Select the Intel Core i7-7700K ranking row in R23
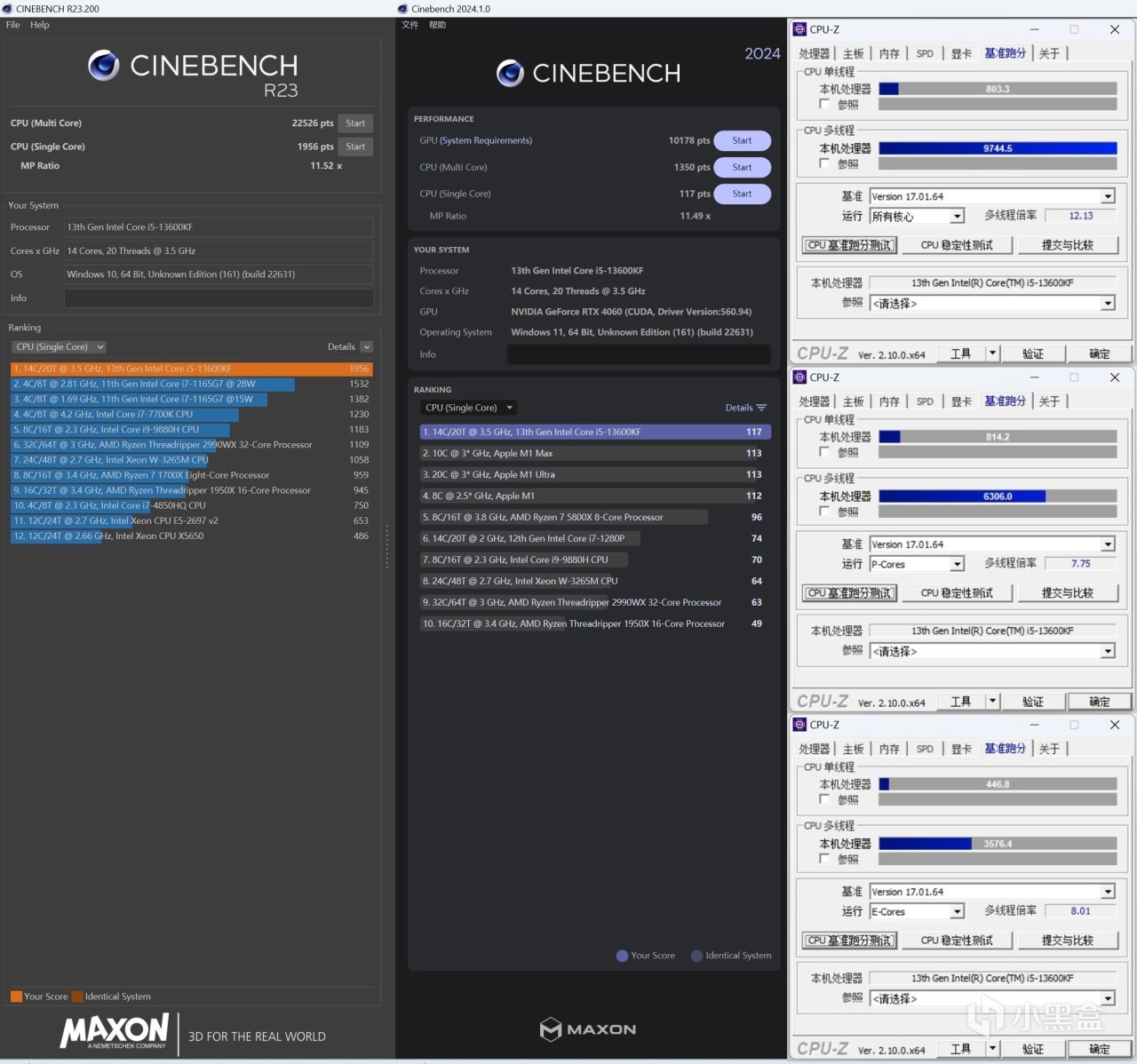 pyautogui.click(x=191, y=415)
